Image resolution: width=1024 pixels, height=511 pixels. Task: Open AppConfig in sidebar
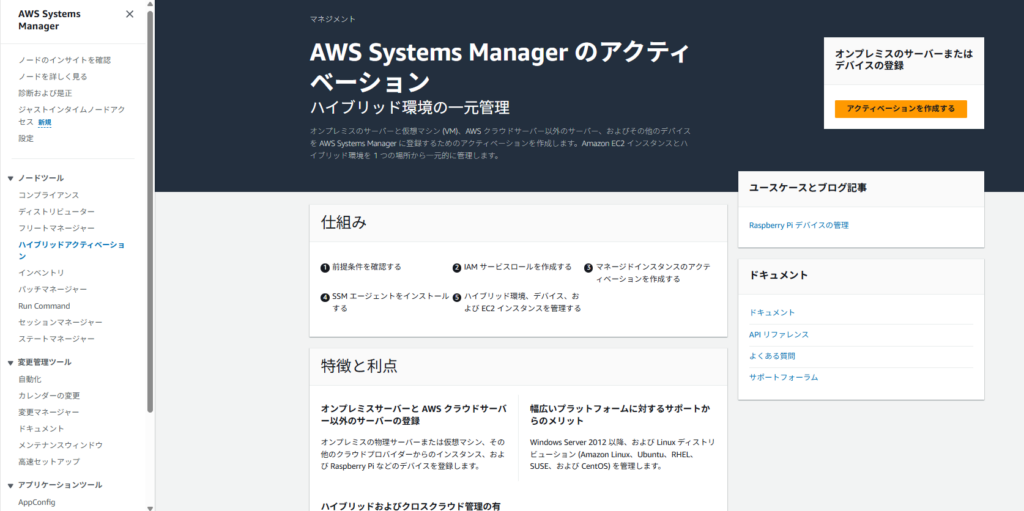(37, 503)
